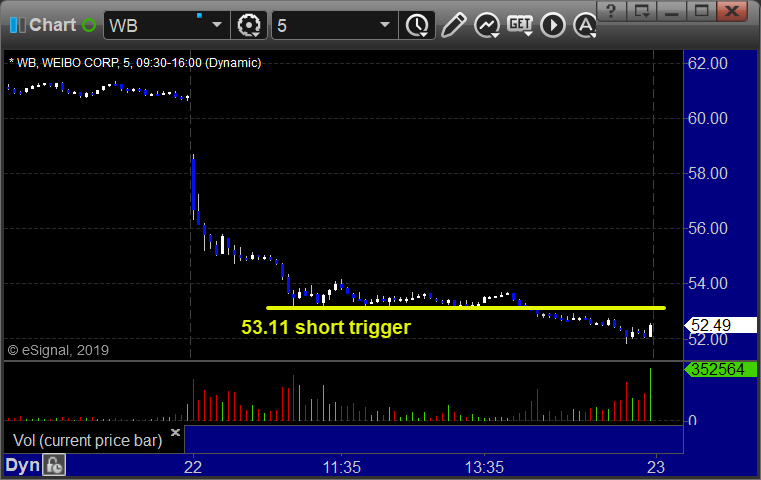The height and width of the screenshot is (480, 761).
Task: Click the GET tools icon
Action: pos(520,25)
